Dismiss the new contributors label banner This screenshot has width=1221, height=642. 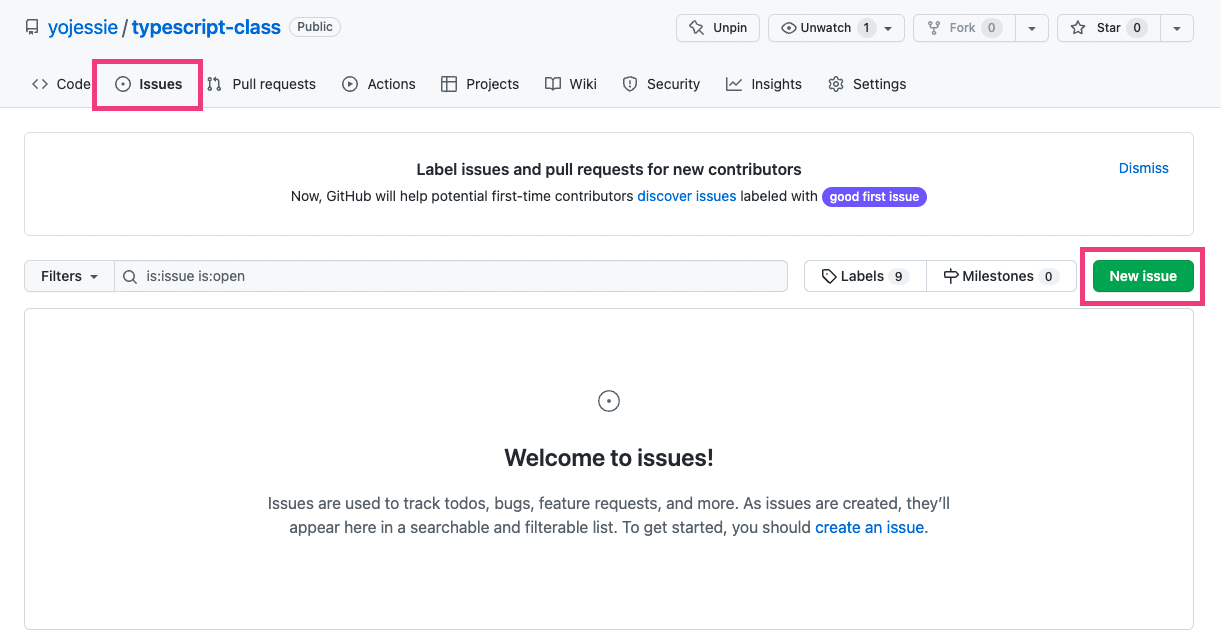(1144, 168)
